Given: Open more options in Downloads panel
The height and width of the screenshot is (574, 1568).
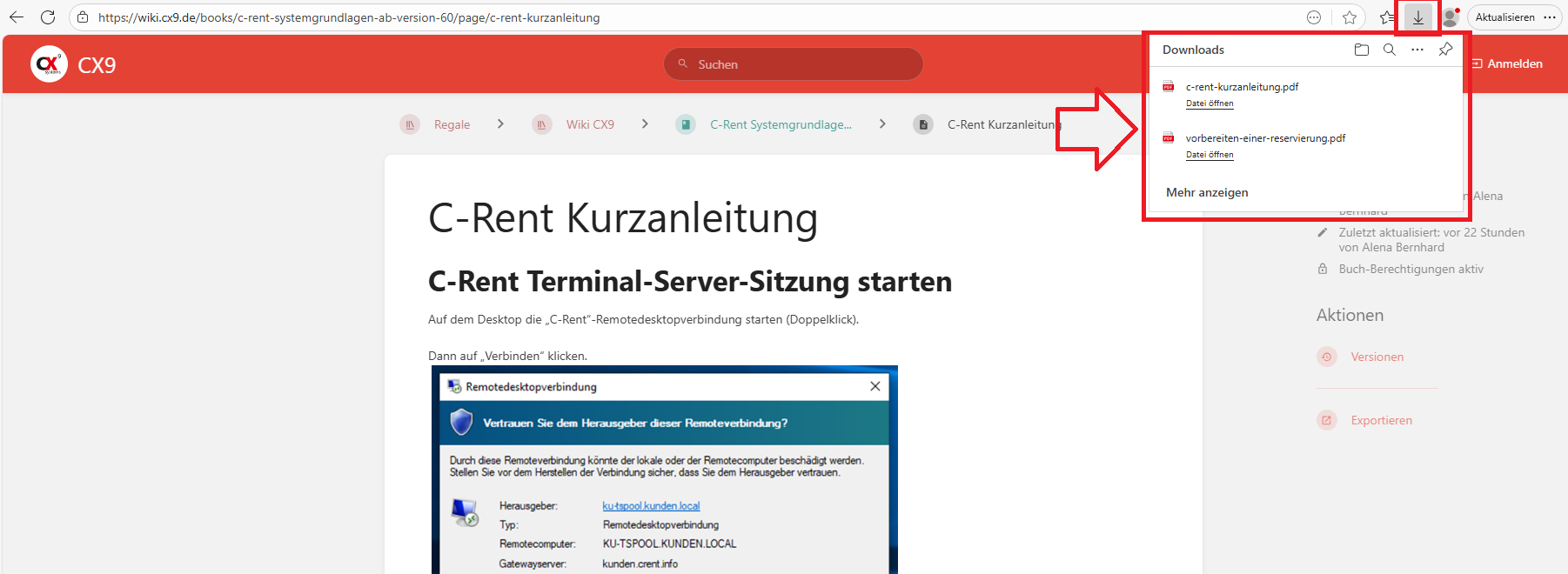Looking at the screenshot, I should [x=1417, y=50].
